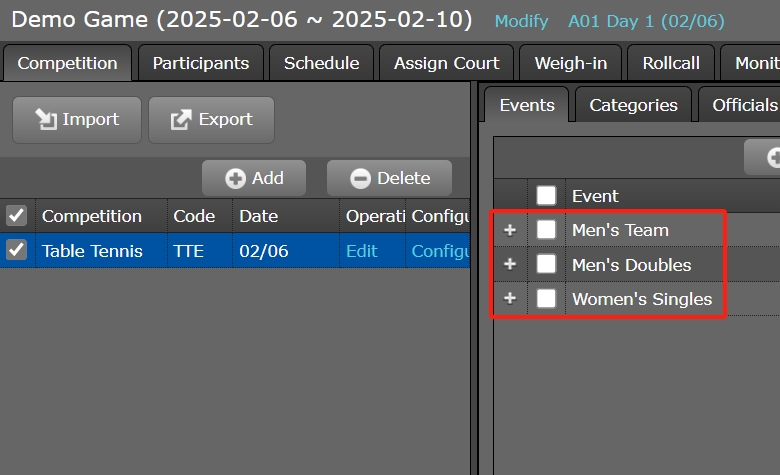Check the Men's Doubles checkbox
Image resolution: width=780 pixels, height=475 pixels.
[x=546, y=264]
